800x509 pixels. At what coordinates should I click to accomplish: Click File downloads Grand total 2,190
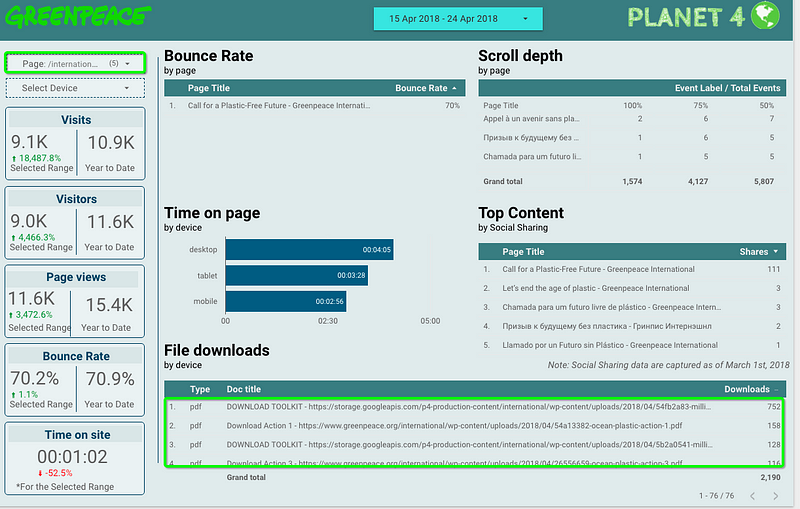click(770, 477)
